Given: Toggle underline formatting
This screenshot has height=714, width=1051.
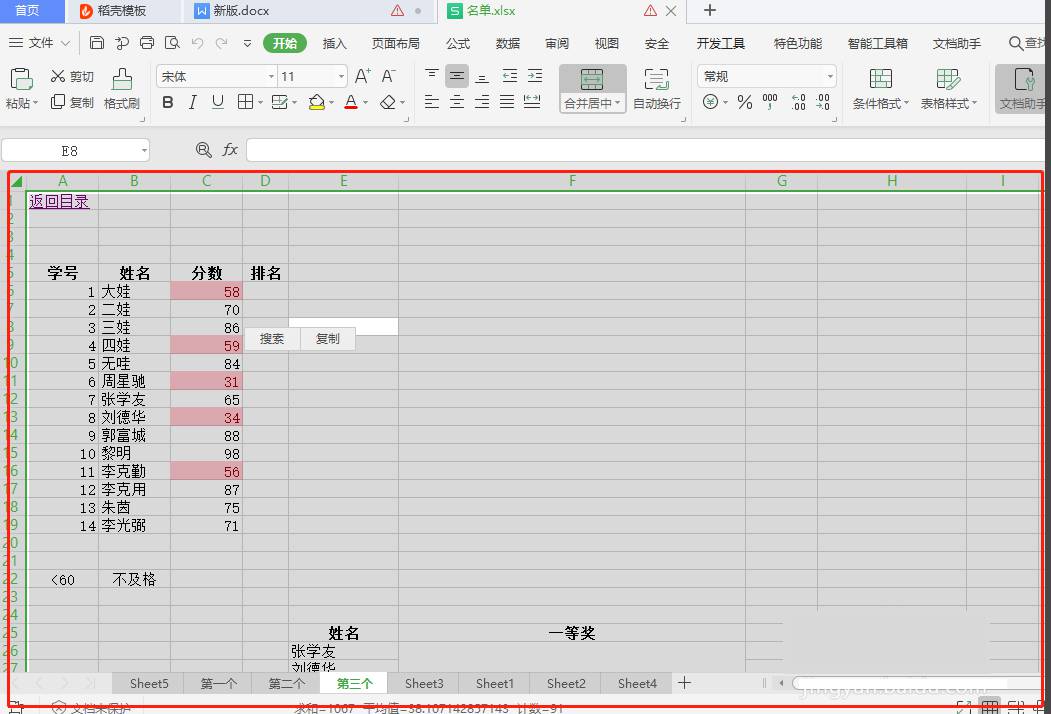Looking at the screenshot, I should coord(218,102).
